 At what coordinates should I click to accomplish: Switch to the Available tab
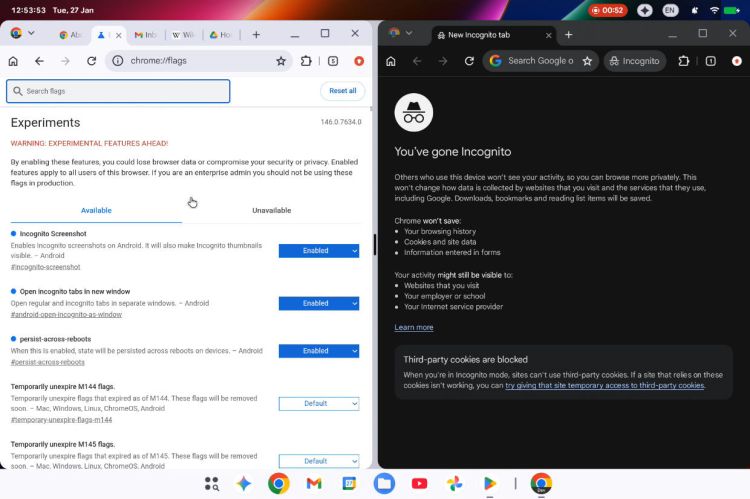pyautogui.click(x=96, y=211)
